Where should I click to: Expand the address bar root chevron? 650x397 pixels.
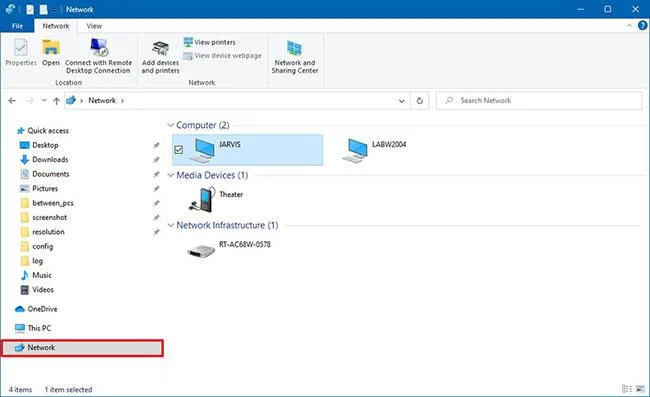point(81,101)
